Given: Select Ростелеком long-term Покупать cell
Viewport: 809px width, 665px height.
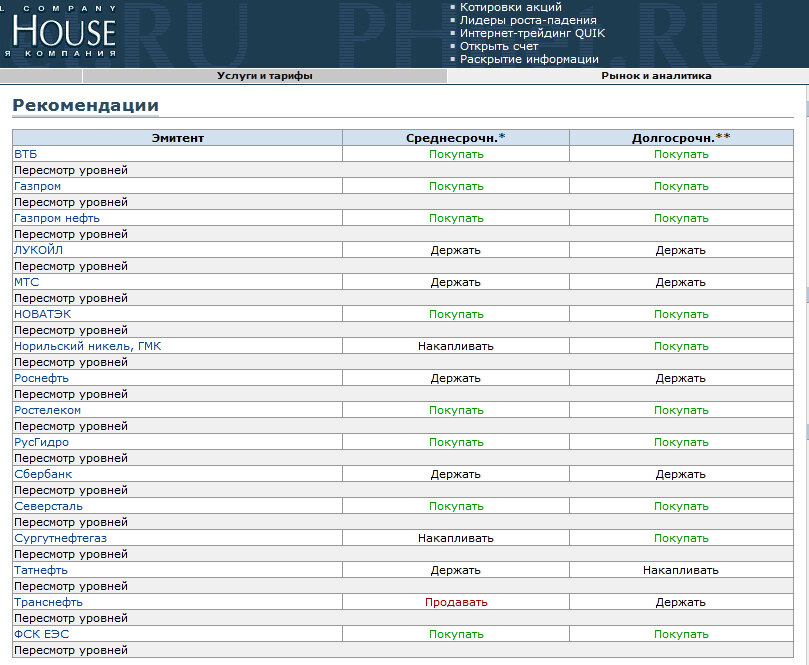Looking at the screenshot, I should pos(681,410).
